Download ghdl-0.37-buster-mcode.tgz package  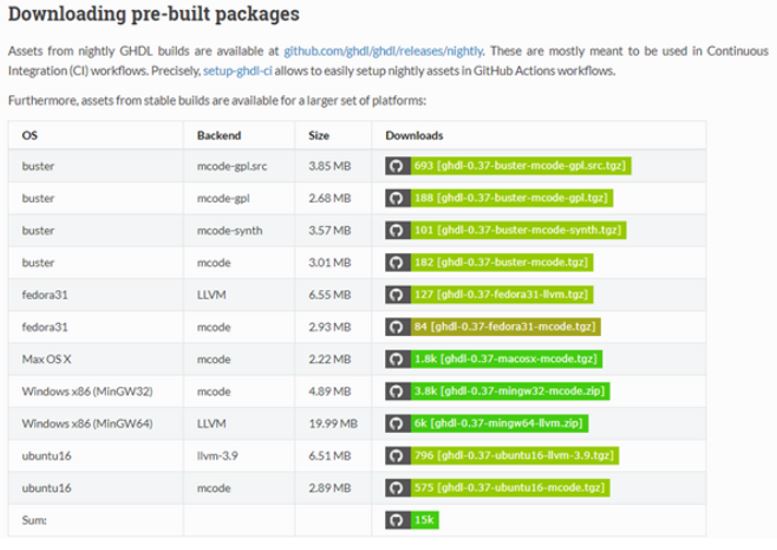(500, 262)
